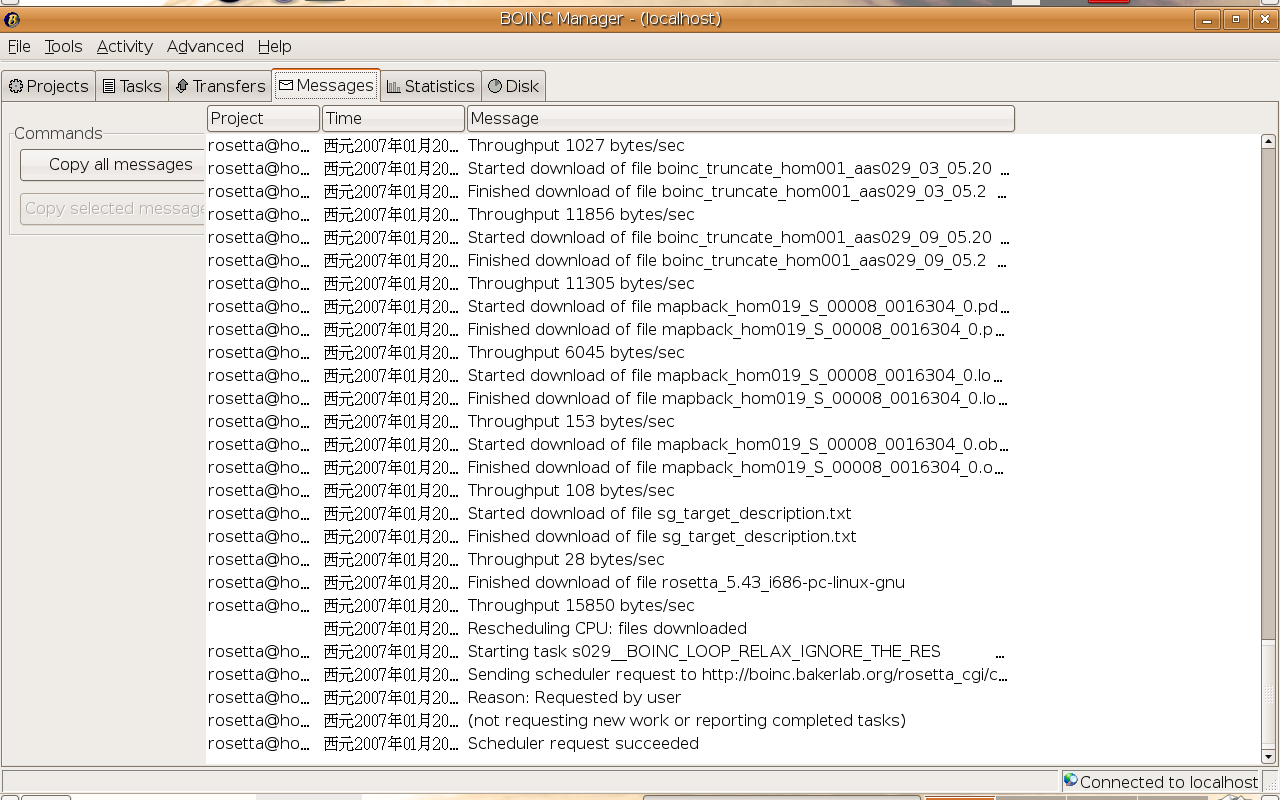
Task: Click the Statistics tab chart icon
Action: click(394, 86)
